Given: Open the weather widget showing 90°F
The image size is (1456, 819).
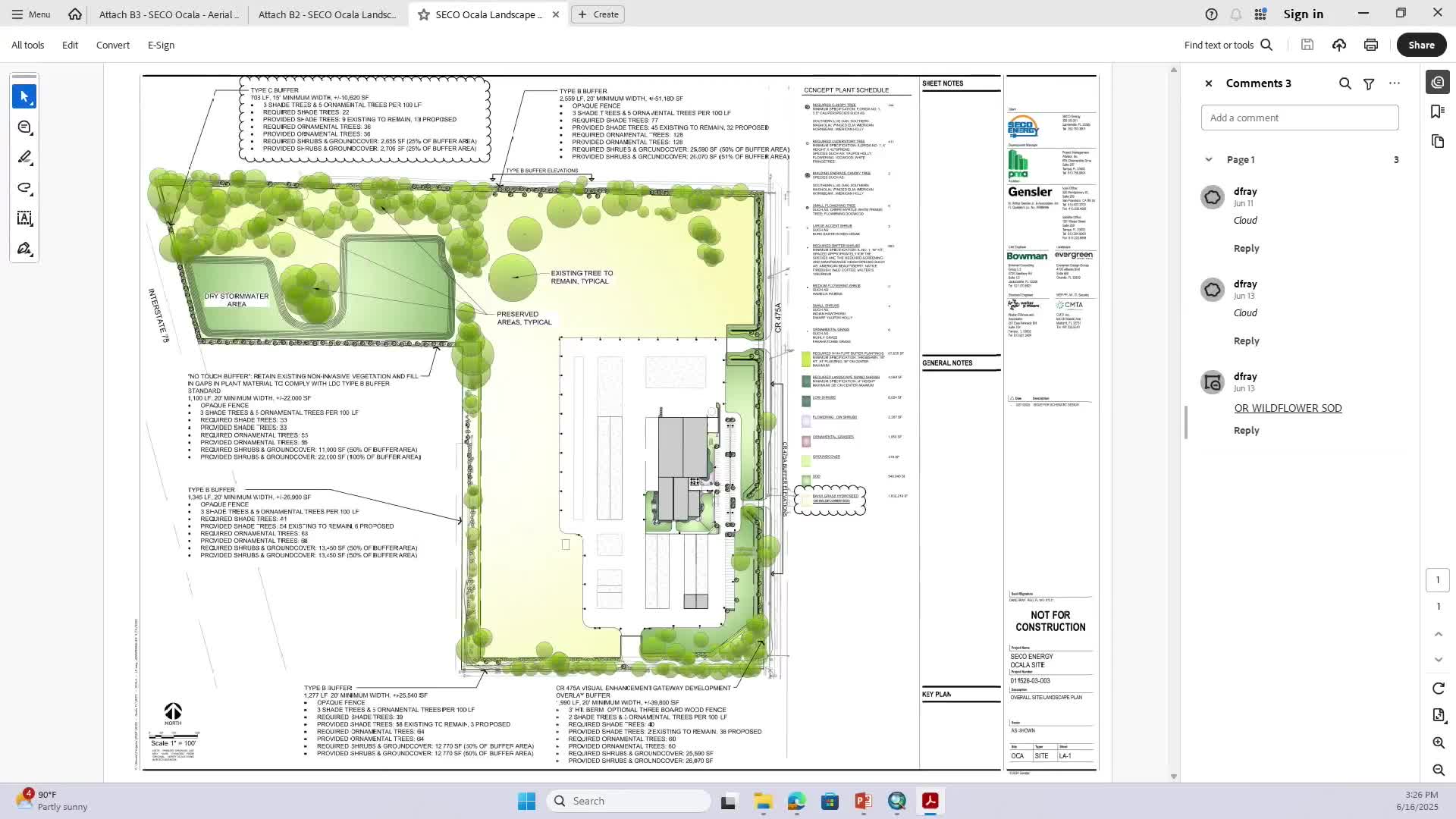Looking at the screenshot, I should [x=52, y=801].
